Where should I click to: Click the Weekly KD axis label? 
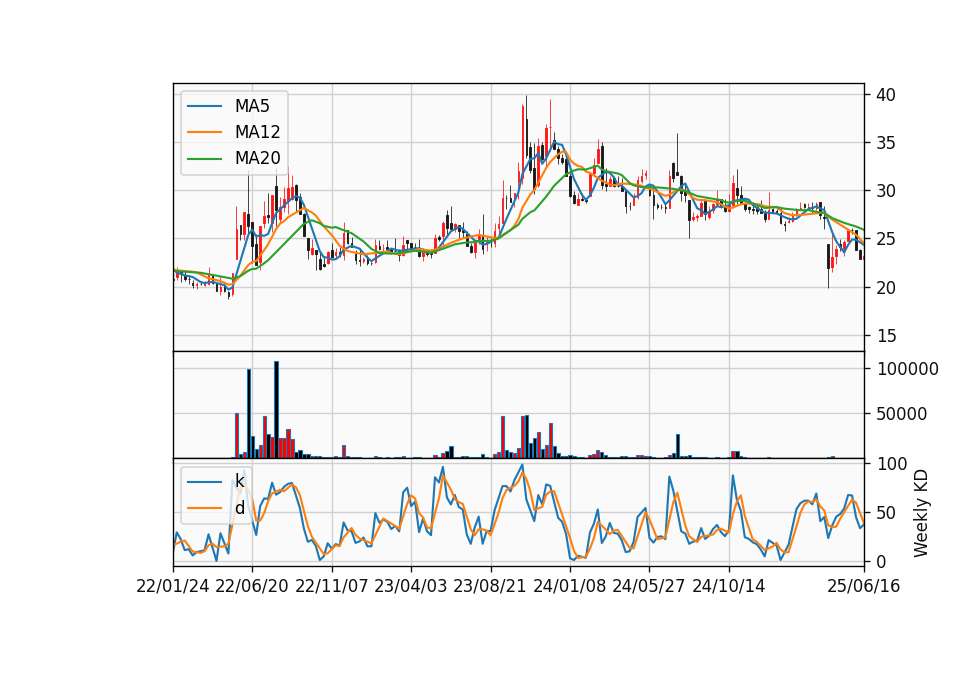point(921,513)
